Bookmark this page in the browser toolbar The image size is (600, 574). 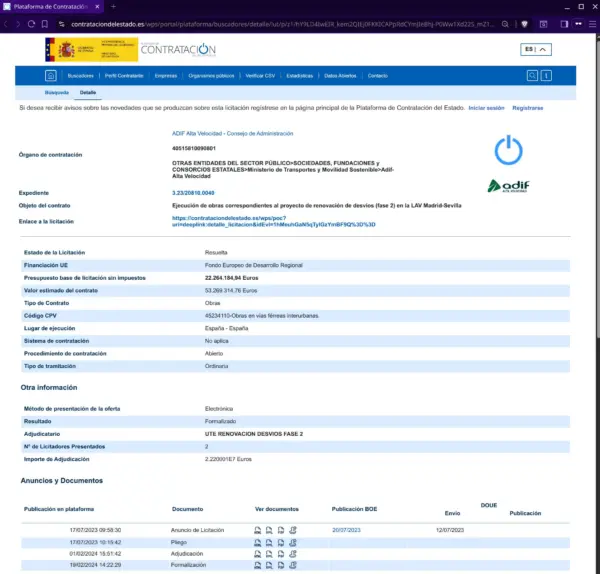point(45,24)
